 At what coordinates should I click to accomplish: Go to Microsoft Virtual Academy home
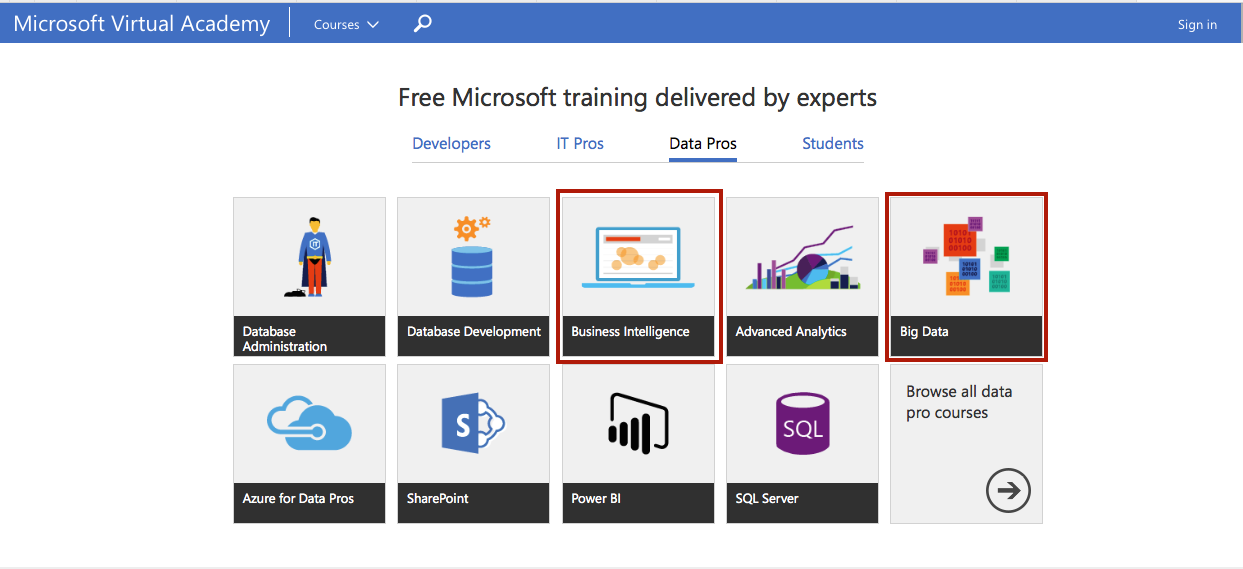pos(142,23)
